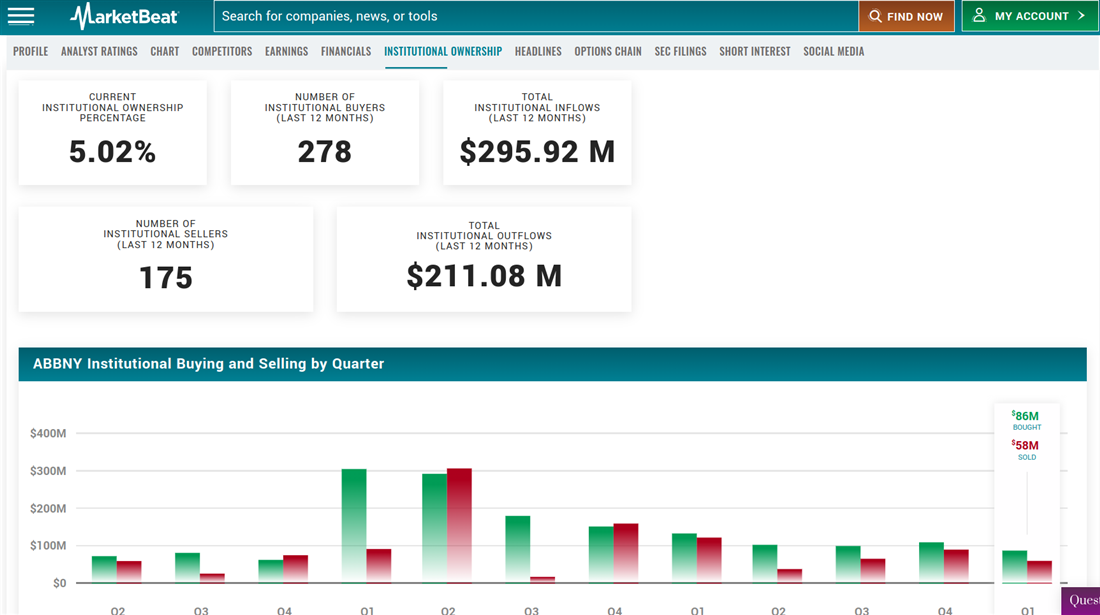Click the Find Now search button
1100x615 pixels.
[906, 16]
